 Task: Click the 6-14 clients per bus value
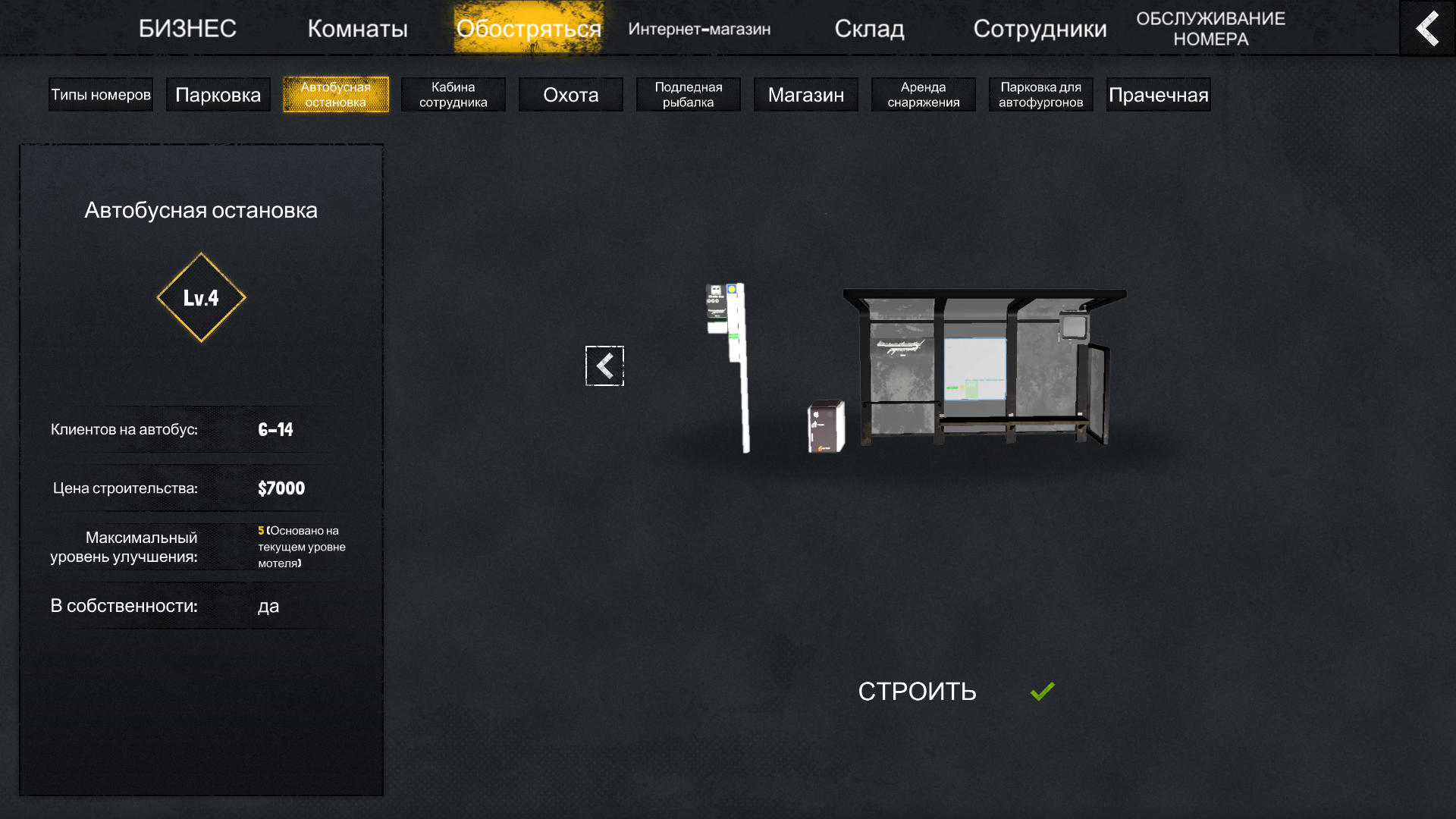(x=275, y=430)
